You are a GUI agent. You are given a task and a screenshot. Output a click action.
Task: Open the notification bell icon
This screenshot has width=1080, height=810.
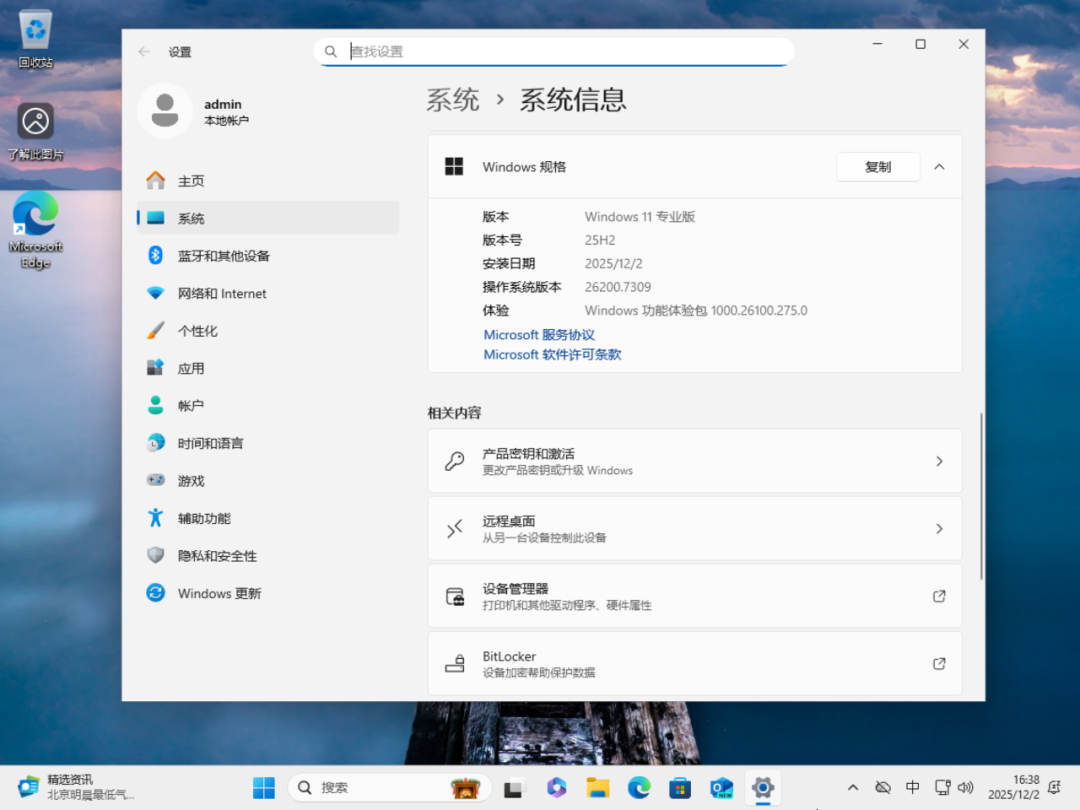point(1055,787)
